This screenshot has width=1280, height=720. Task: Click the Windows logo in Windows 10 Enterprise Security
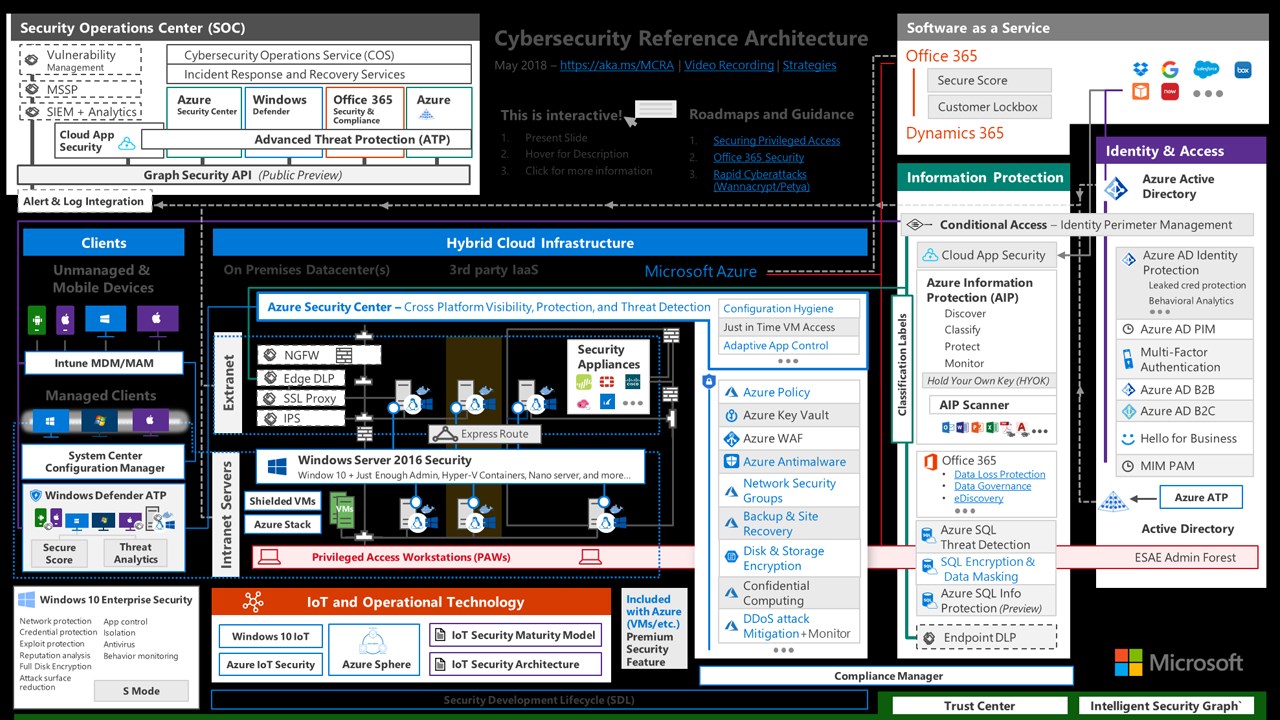(x=26, y=600)
